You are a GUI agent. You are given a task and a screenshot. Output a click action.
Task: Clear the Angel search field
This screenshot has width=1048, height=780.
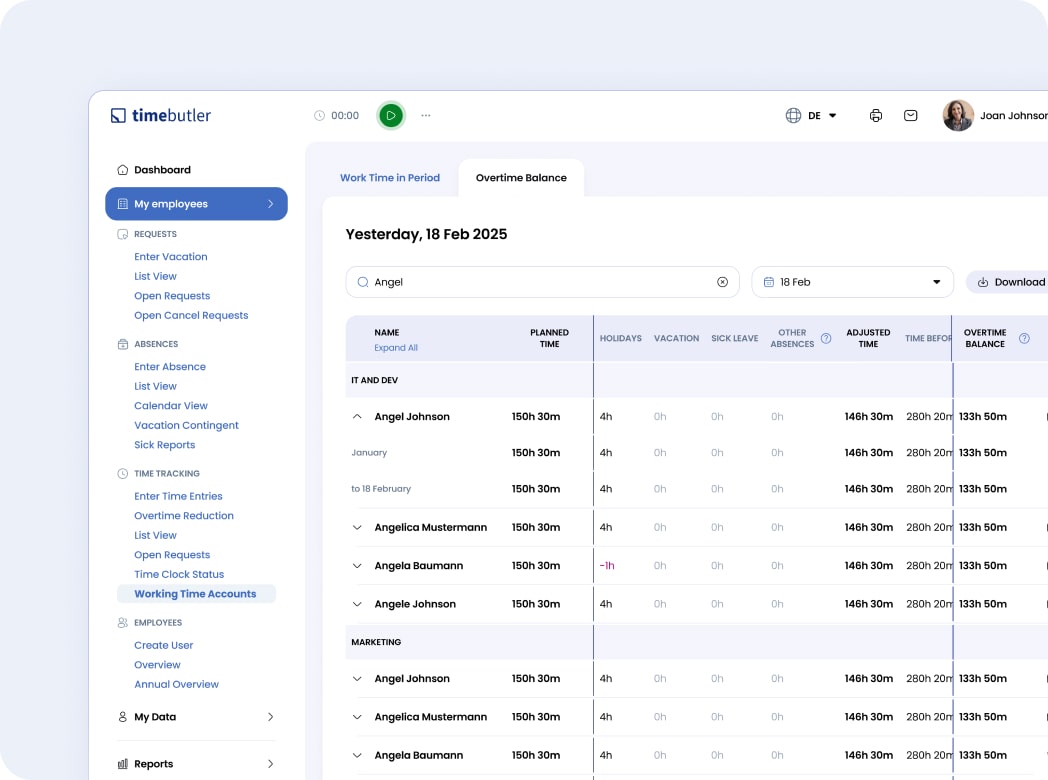(722, 282)
